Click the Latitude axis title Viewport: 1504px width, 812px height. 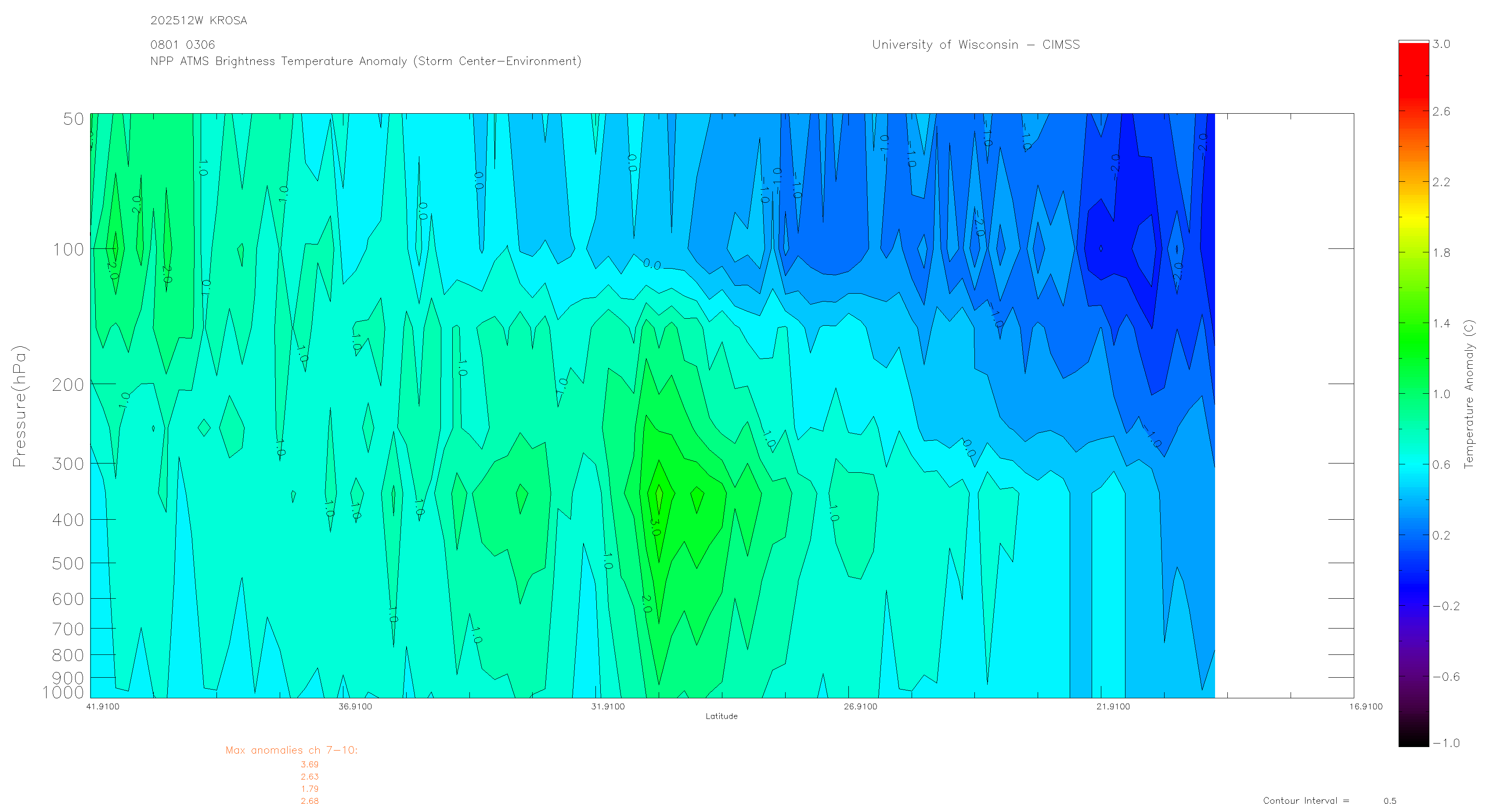(721, 716)
